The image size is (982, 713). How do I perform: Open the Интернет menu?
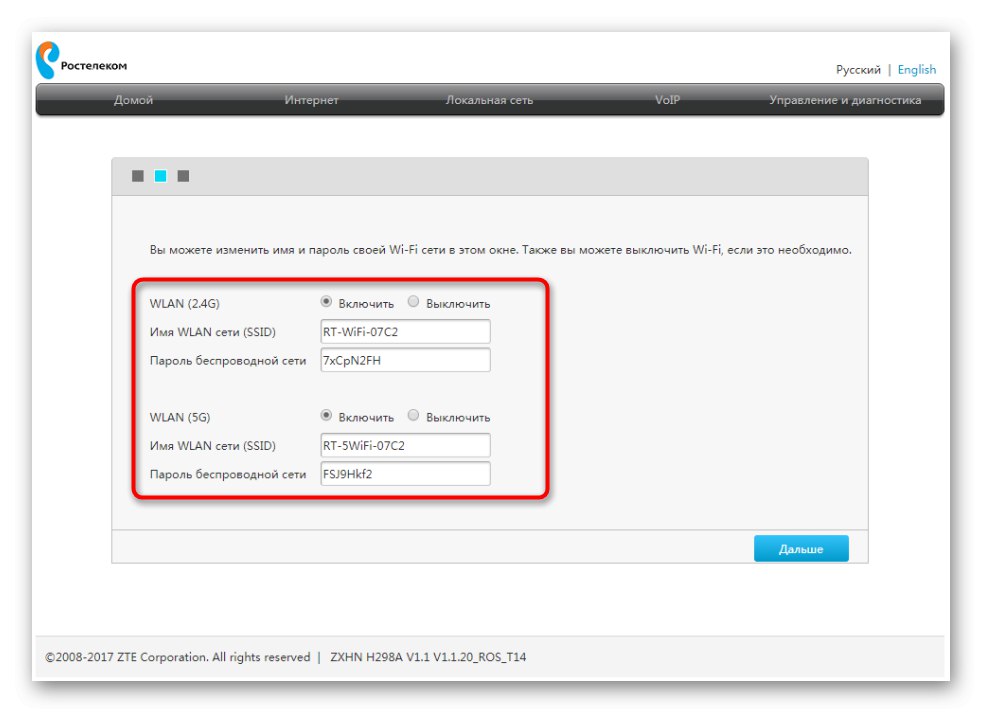pos(311,100)
